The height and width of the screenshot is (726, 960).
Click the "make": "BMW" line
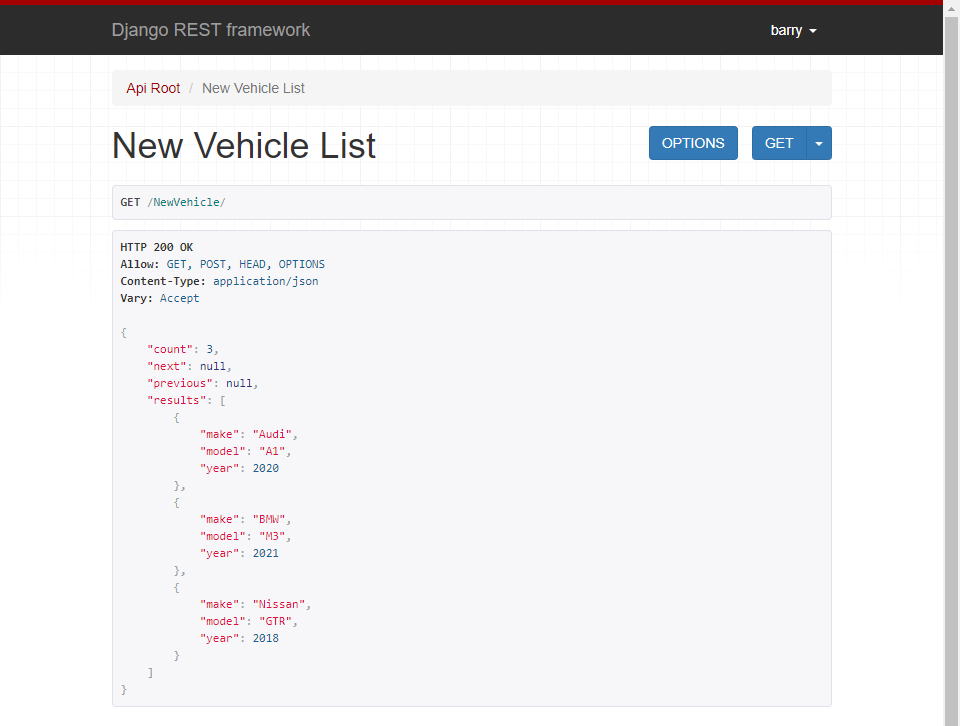tap(246, 519)
